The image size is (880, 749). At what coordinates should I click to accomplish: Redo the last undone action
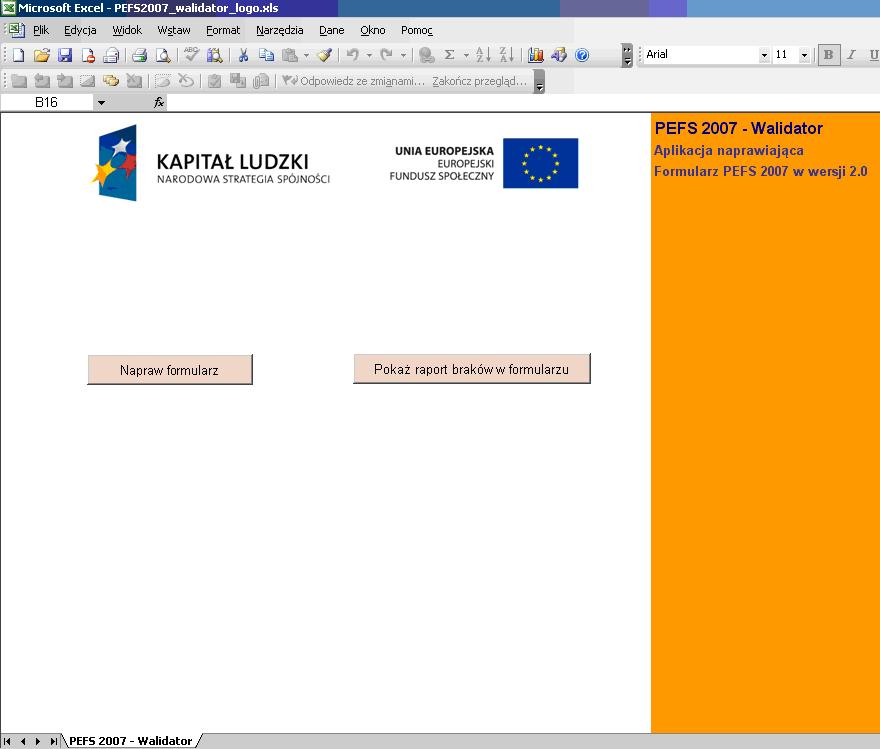coord(386,55)
